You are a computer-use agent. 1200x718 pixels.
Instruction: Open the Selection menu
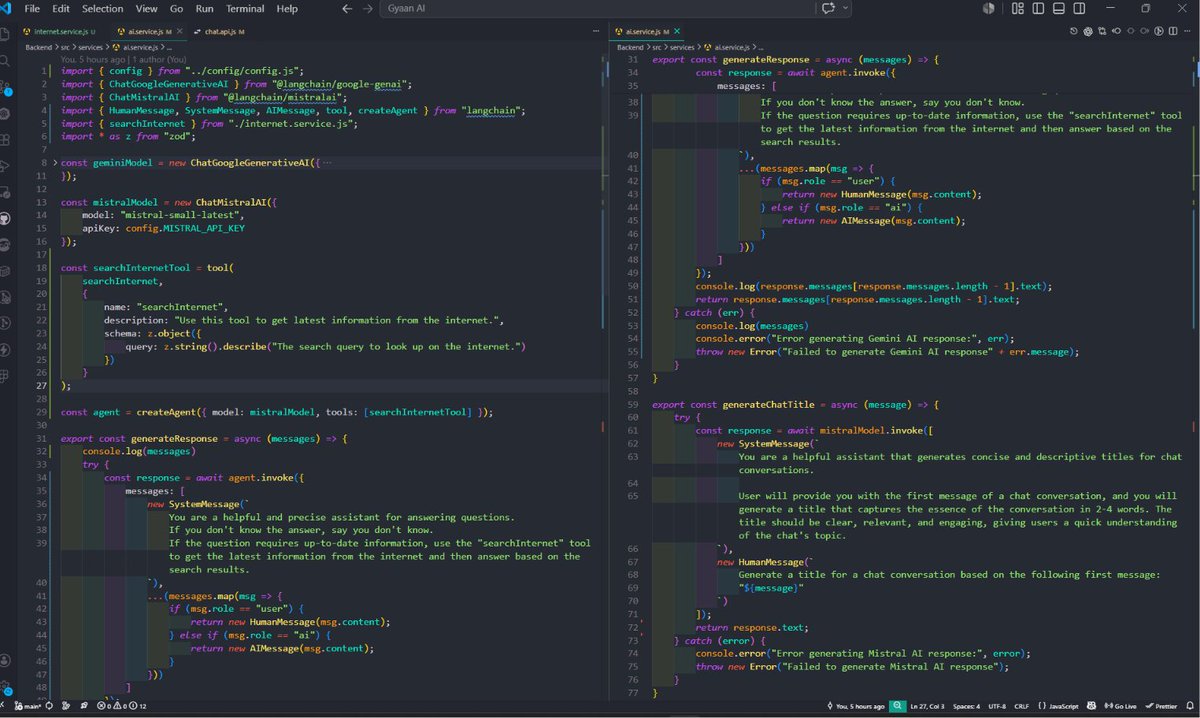pyautogui.click(x=102, y=8)
